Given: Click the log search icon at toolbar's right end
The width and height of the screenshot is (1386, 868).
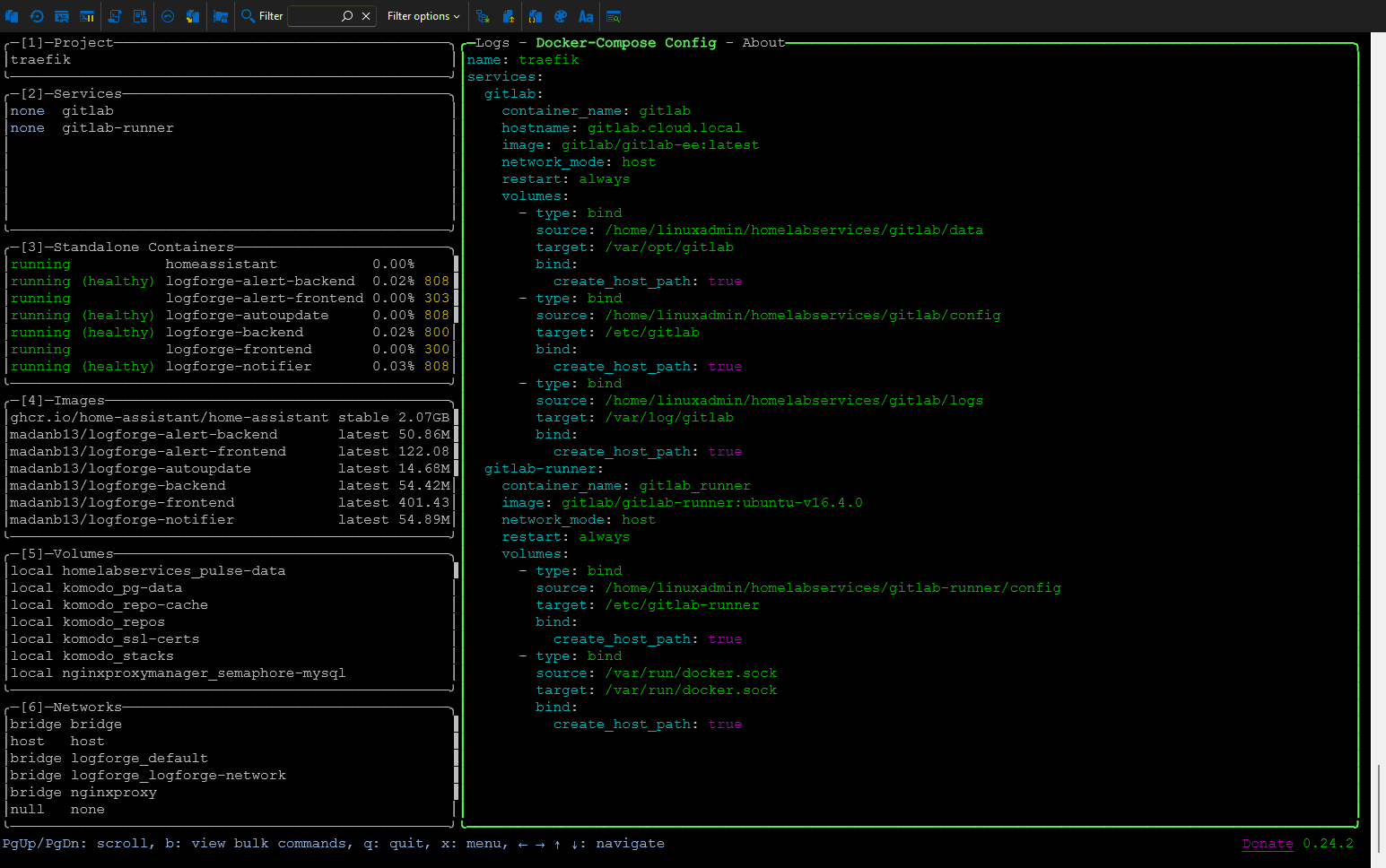Looking at the screenshot, I should tap(613, 16).
